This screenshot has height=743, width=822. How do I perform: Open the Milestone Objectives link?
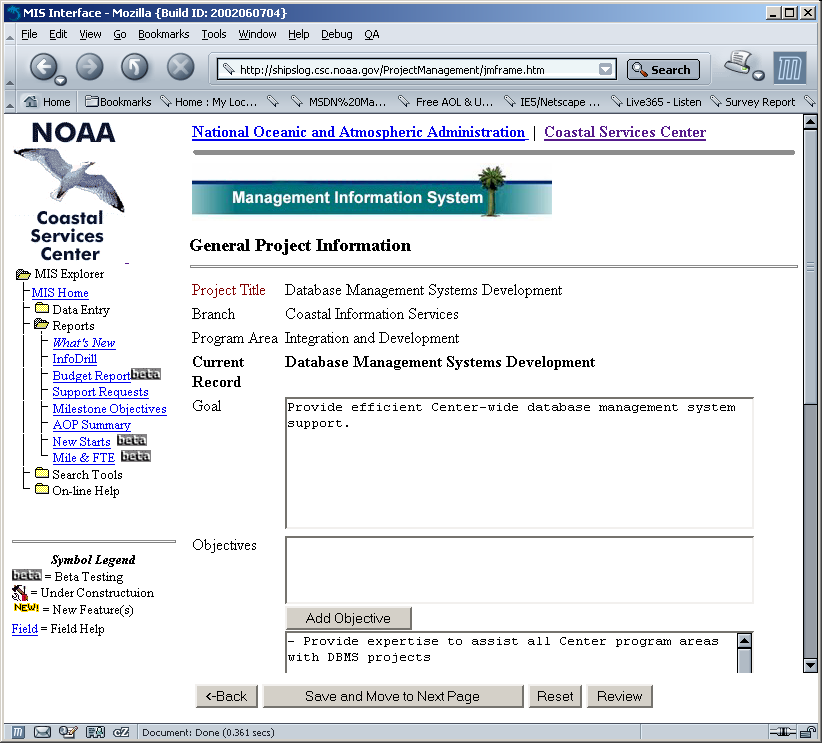tap(110, 408)
